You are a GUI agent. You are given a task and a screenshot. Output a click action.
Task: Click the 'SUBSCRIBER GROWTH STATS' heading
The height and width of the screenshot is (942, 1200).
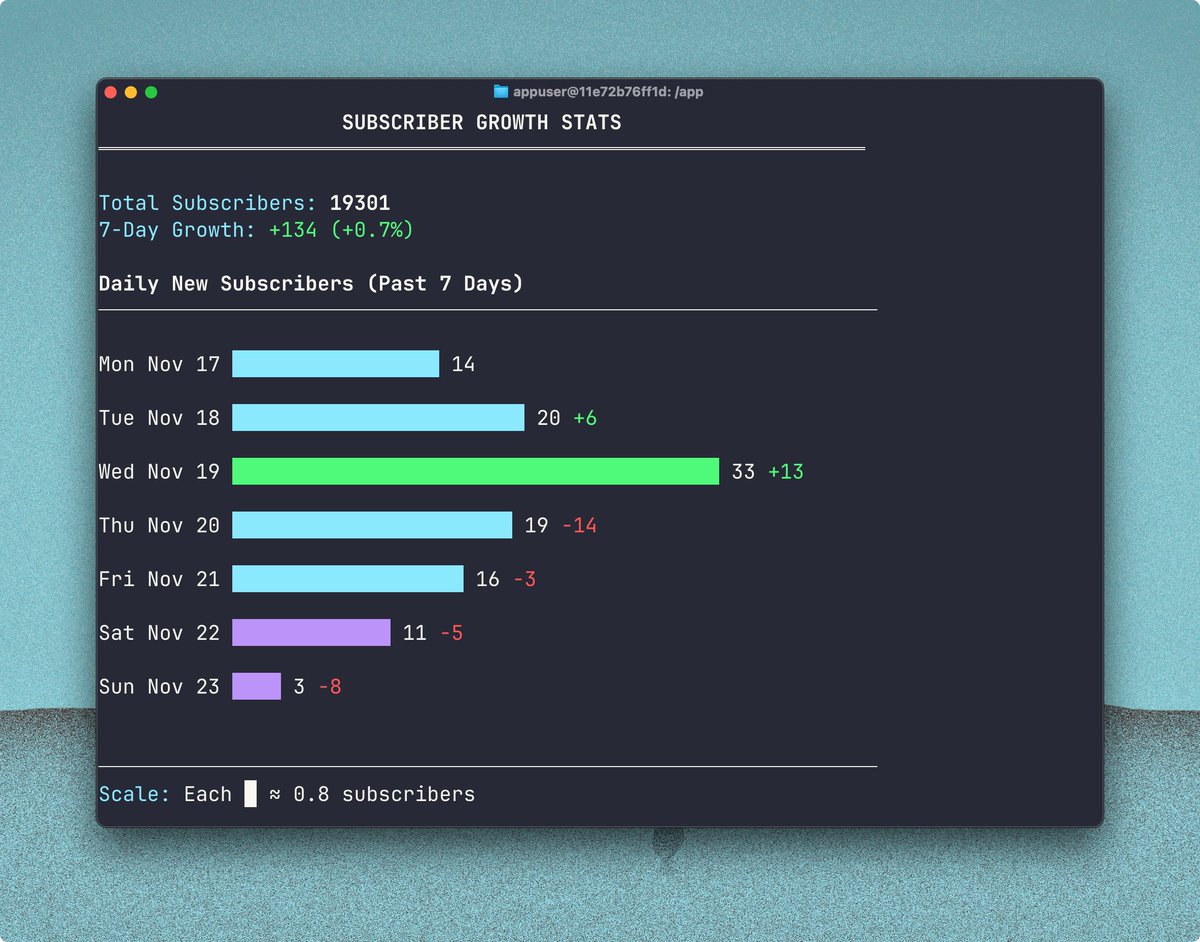[x=482, y=122]
